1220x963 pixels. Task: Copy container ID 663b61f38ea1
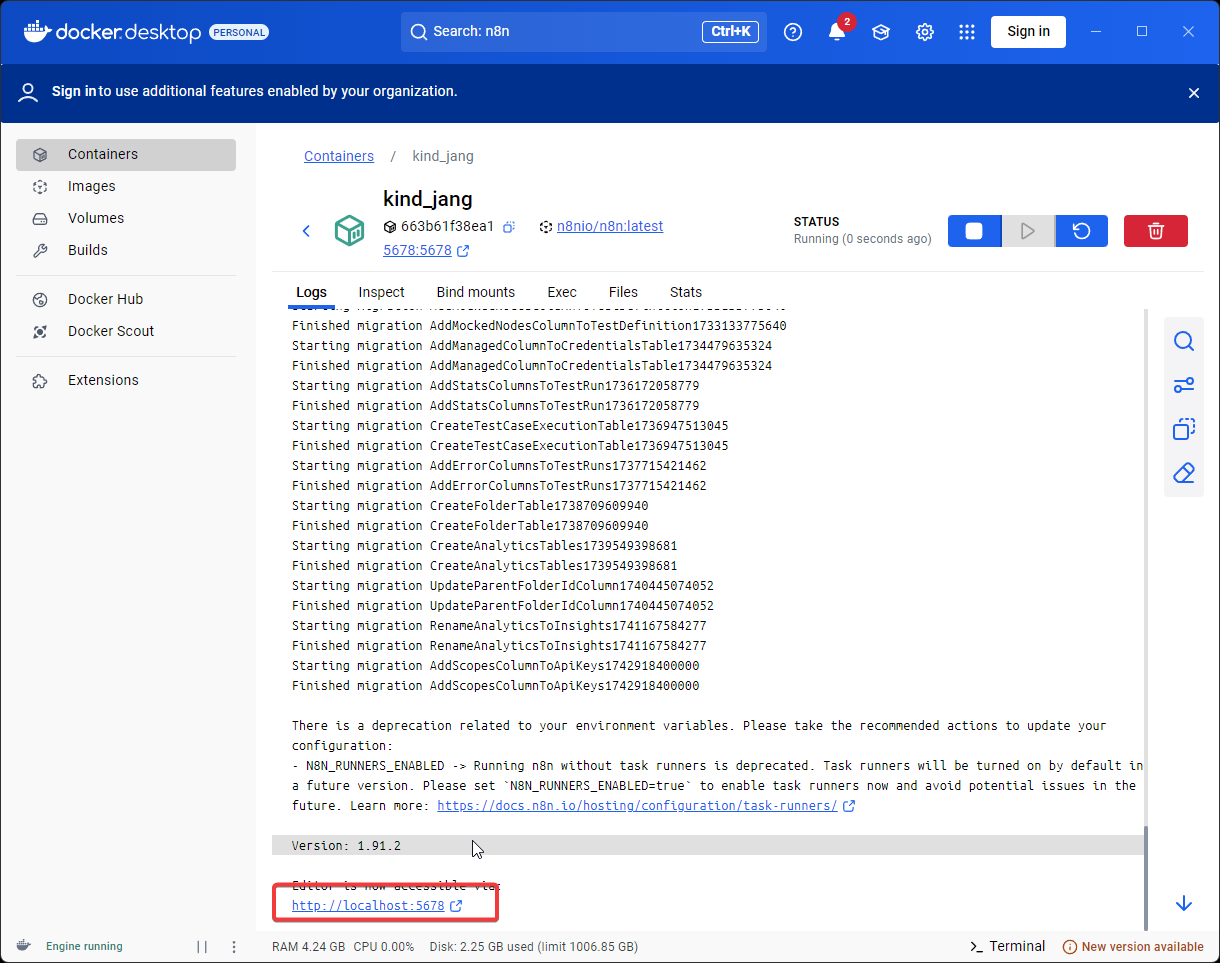pos(509,227)
